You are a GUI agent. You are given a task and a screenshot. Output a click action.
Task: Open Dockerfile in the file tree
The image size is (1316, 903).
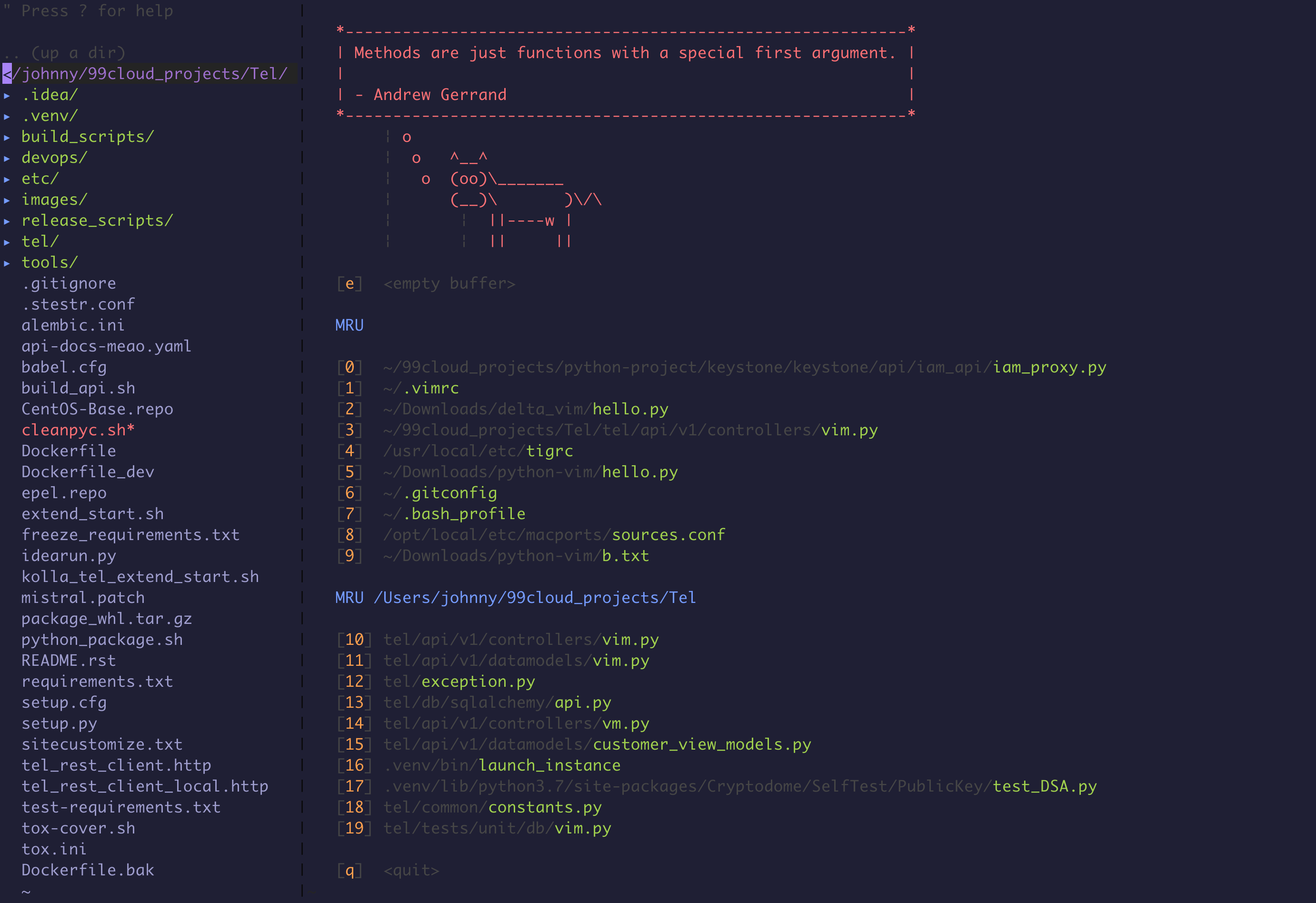(69, 451)
